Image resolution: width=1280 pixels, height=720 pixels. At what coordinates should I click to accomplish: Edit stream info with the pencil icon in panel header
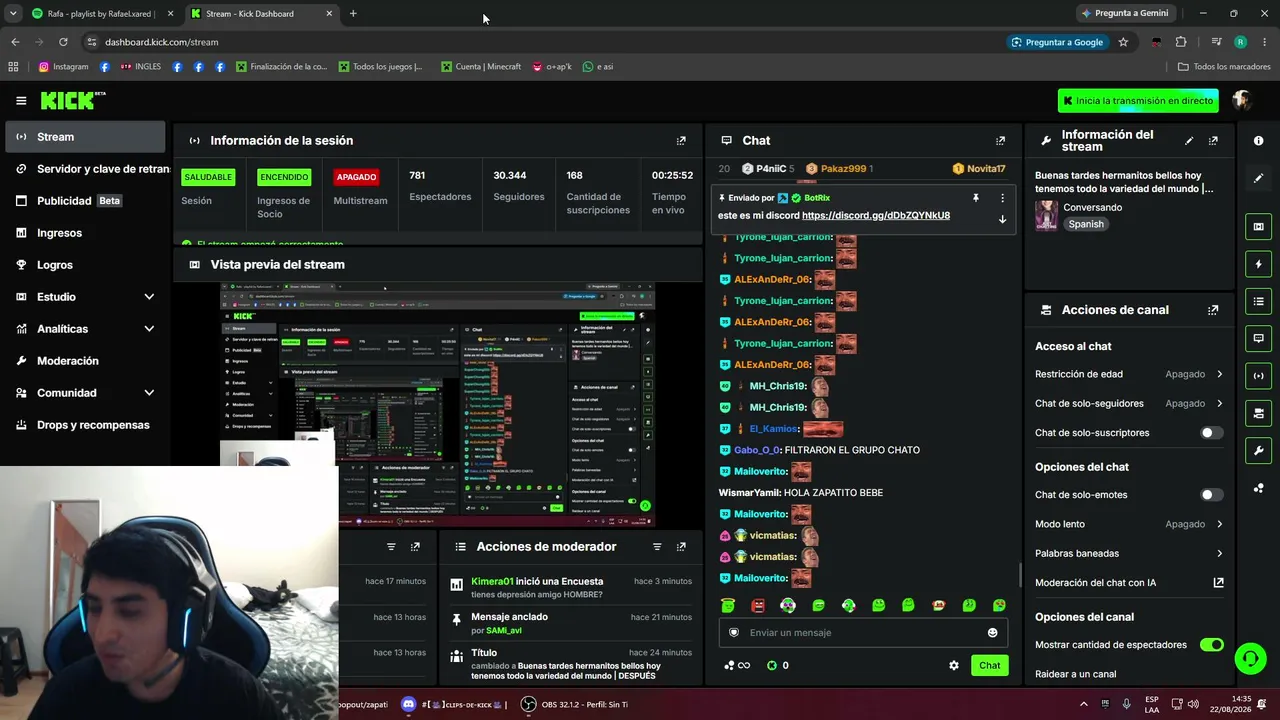point(1189,141)
